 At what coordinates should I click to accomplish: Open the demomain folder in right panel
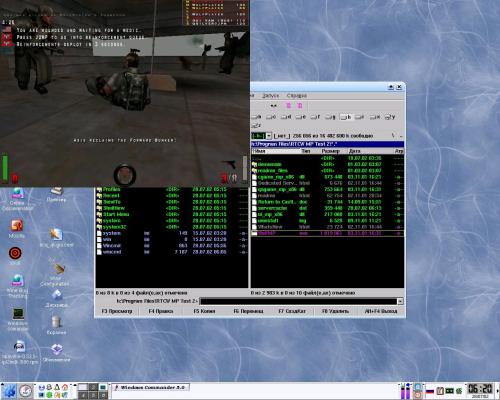327,164
